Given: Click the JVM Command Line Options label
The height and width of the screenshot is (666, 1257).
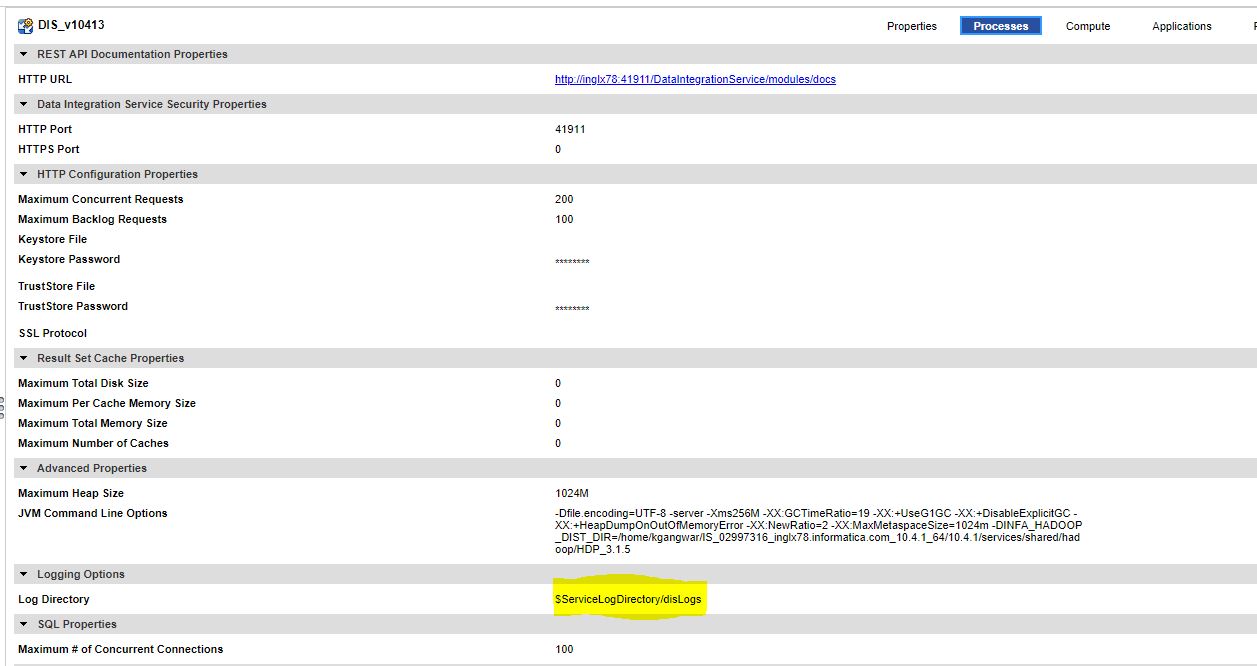Looking at the screenshot, I should (93, 513).
